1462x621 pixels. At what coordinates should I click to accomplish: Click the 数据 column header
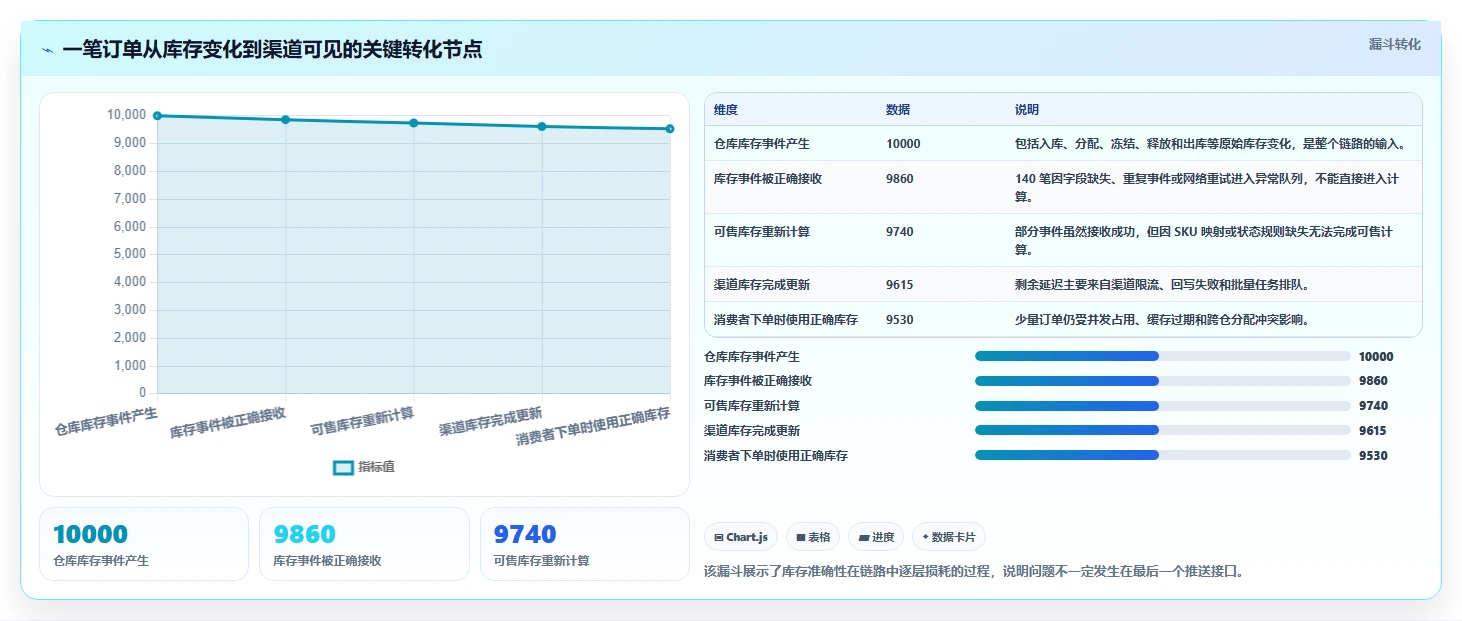(898, 110)
